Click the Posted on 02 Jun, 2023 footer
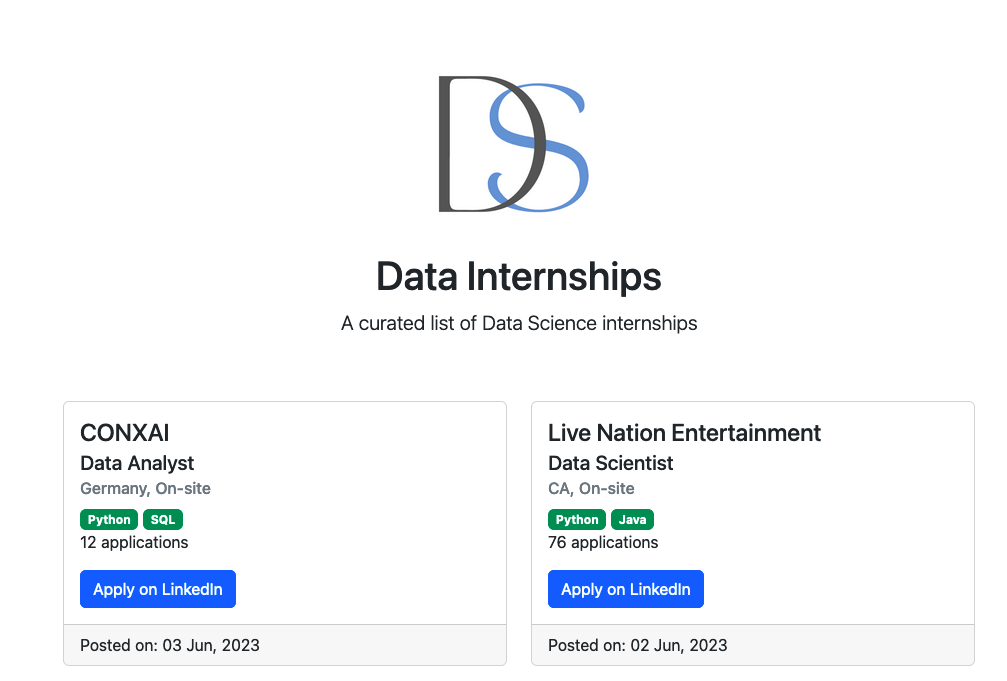The image size is (1007, 681). pyautogui.click(x=637, y=645)
